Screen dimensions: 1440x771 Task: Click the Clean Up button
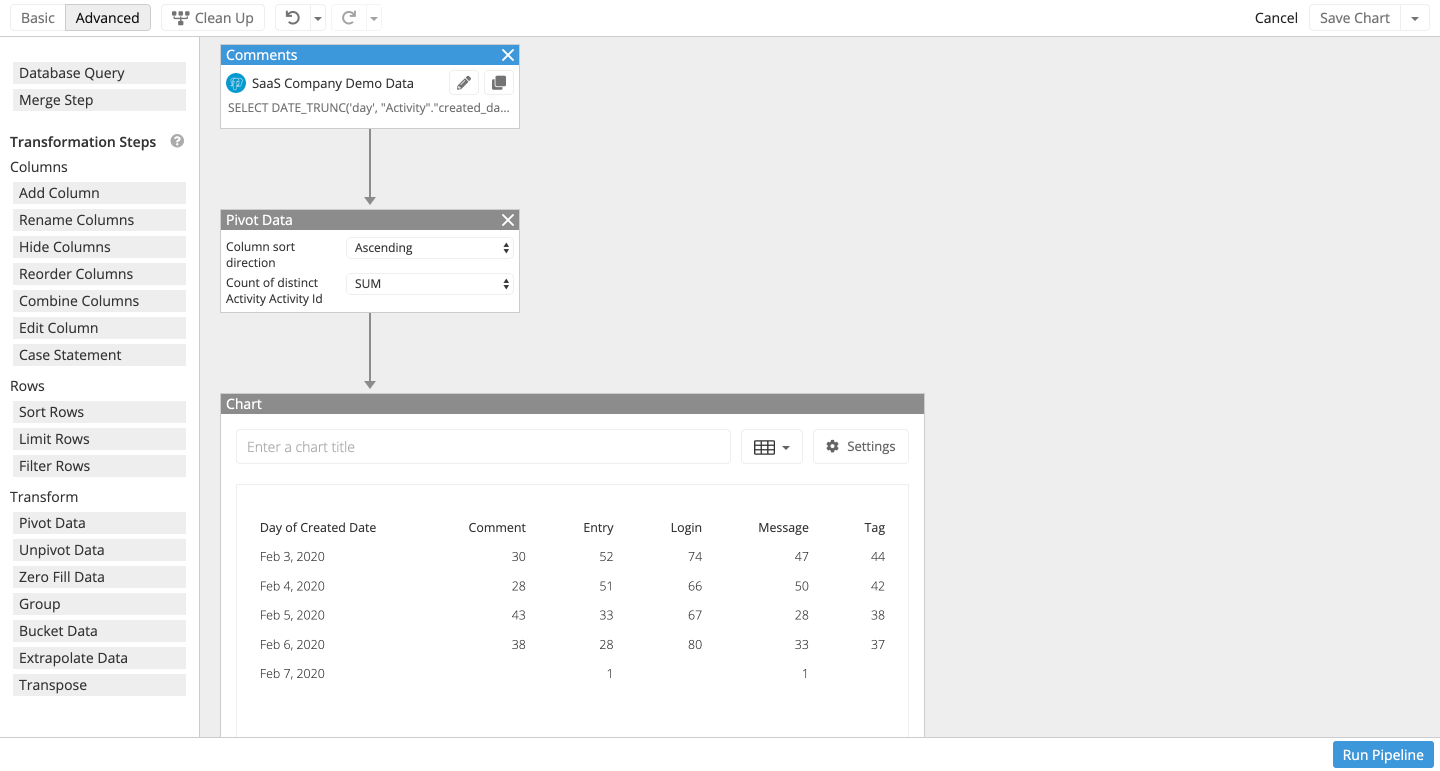click(x=212, y=18)
